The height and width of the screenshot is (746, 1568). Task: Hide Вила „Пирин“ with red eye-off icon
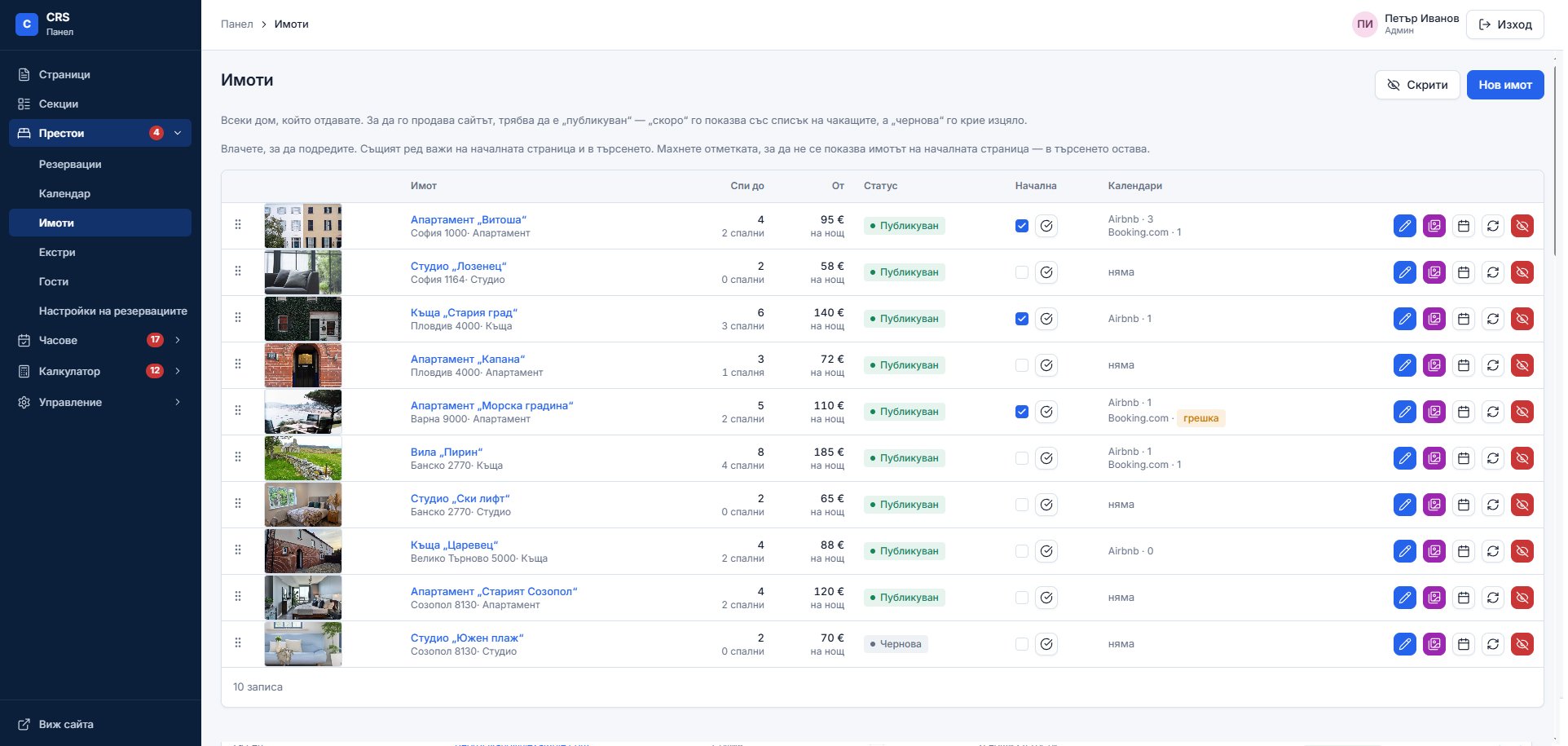1522,458
